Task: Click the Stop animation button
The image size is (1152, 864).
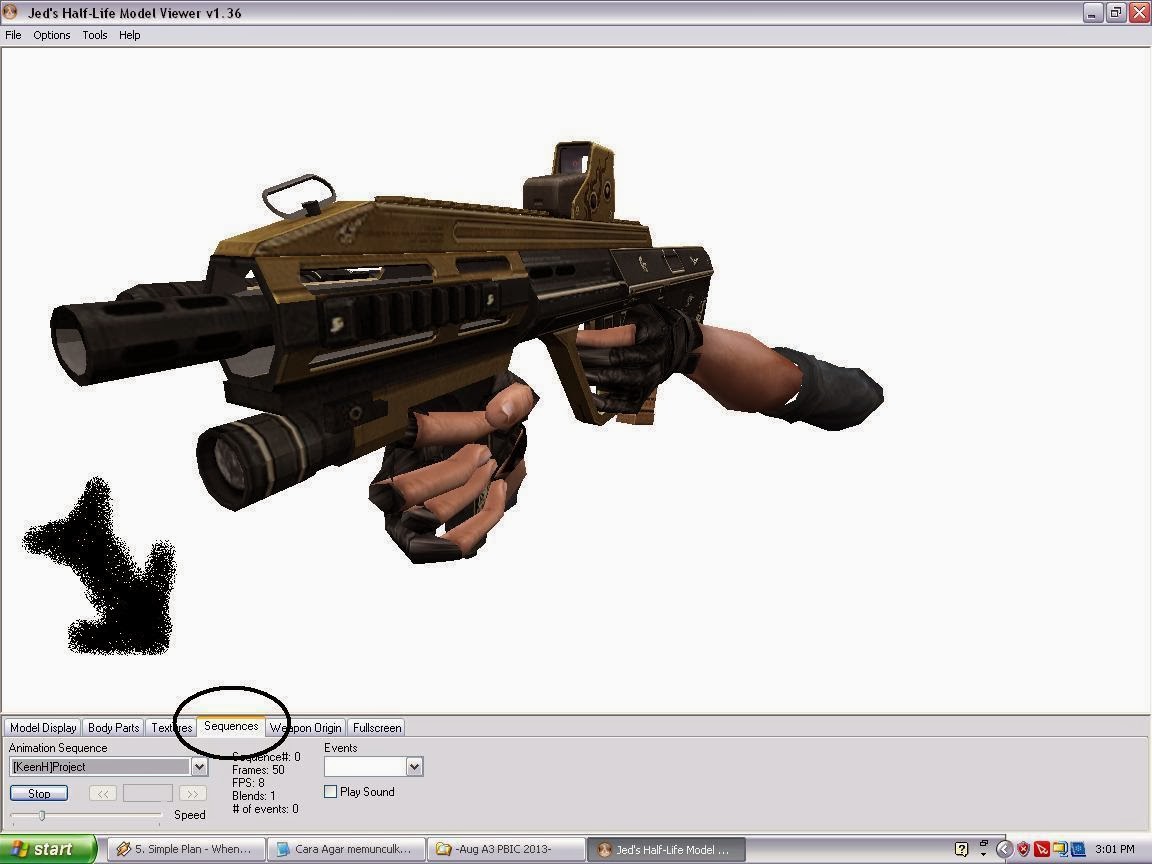Action: pos(39,793)
